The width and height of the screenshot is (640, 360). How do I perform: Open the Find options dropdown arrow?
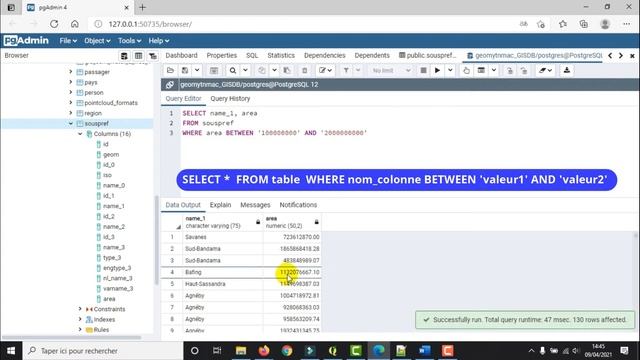pyautogui.click(x=245, y=71)
